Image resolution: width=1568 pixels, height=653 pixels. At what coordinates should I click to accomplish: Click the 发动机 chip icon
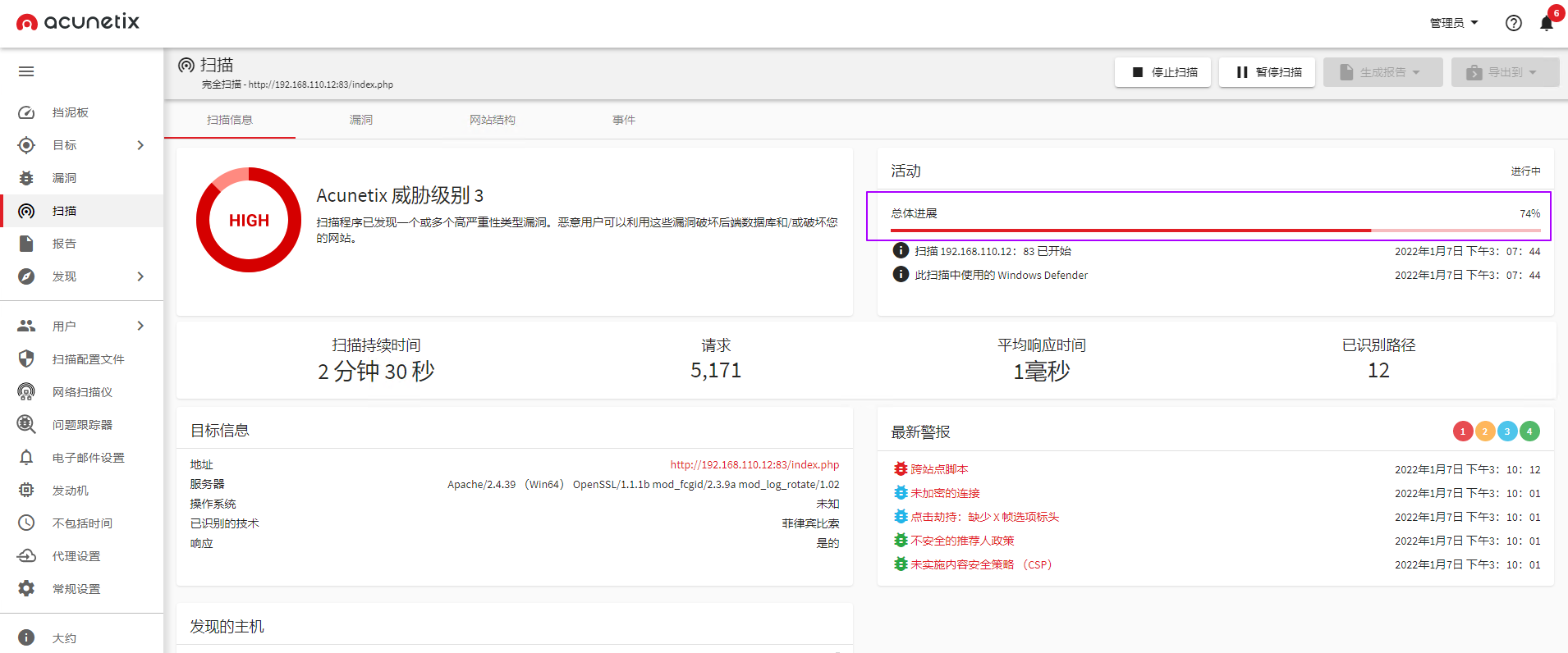pyautogui.click(x=26, y=490)
